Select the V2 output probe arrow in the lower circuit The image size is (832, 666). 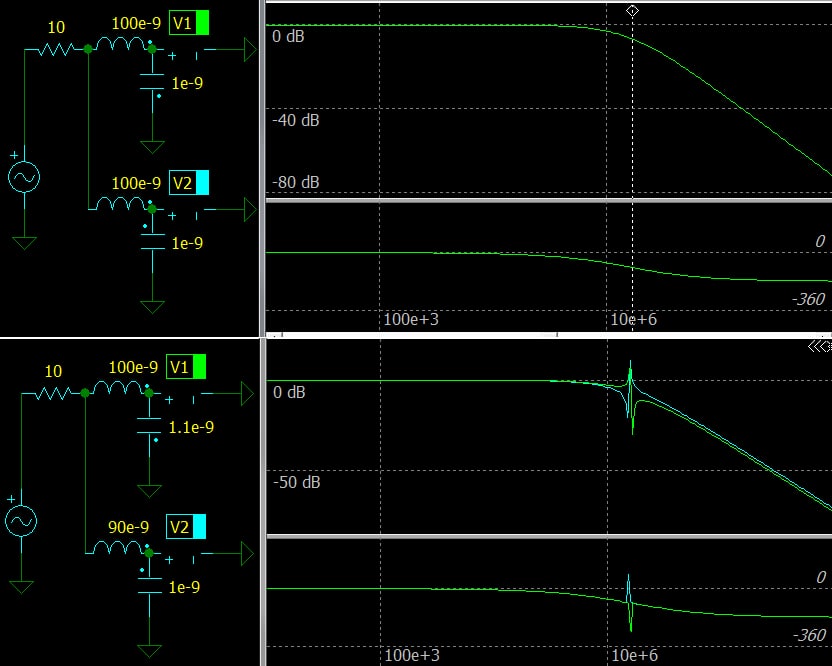pos(247,553)
